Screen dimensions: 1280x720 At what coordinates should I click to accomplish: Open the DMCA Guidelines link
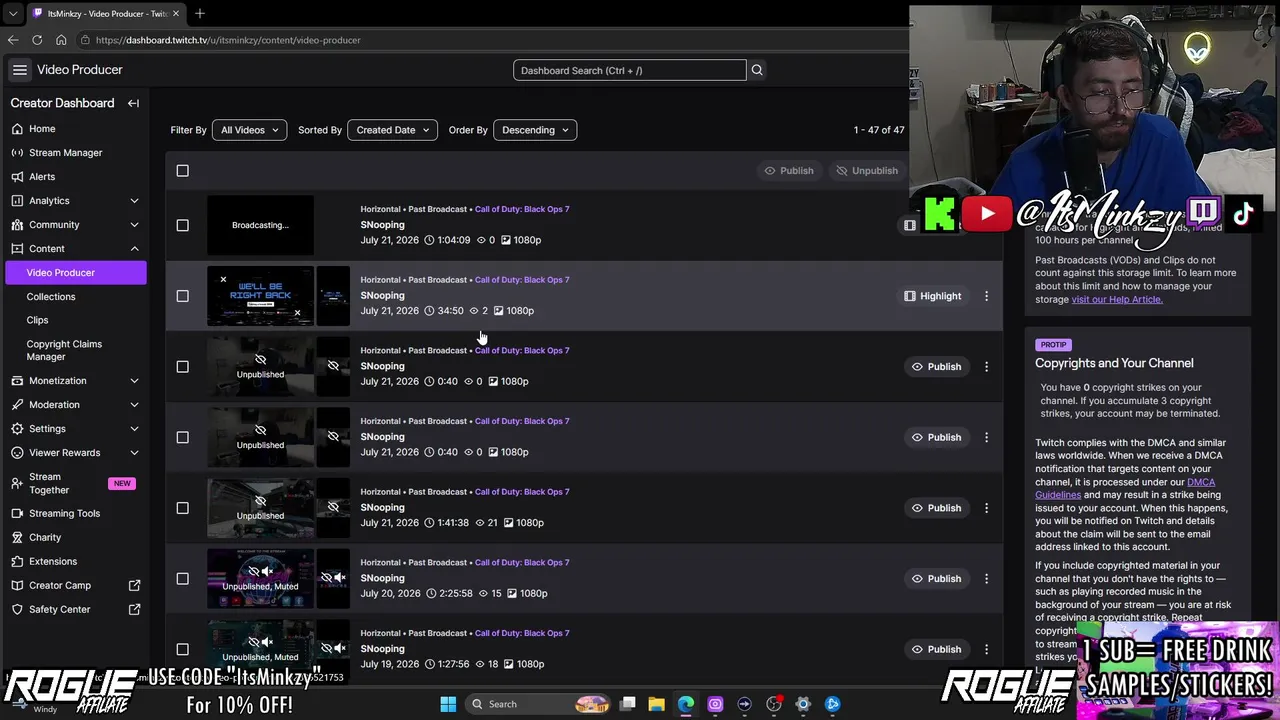tap(1125, 488)
